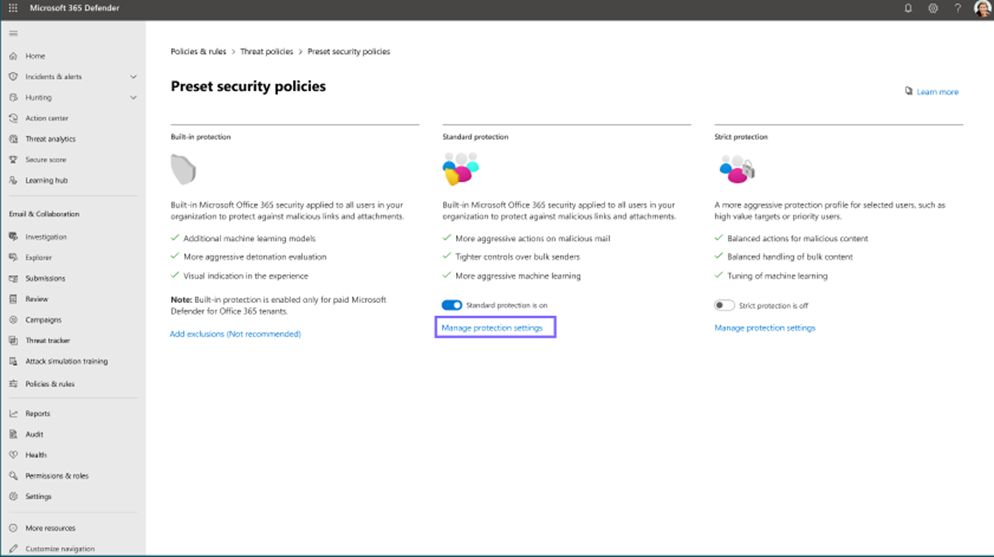Click the Campaigns icon
Image resolution: width=994 pixels, height=557 pixels.
point(13,319)
